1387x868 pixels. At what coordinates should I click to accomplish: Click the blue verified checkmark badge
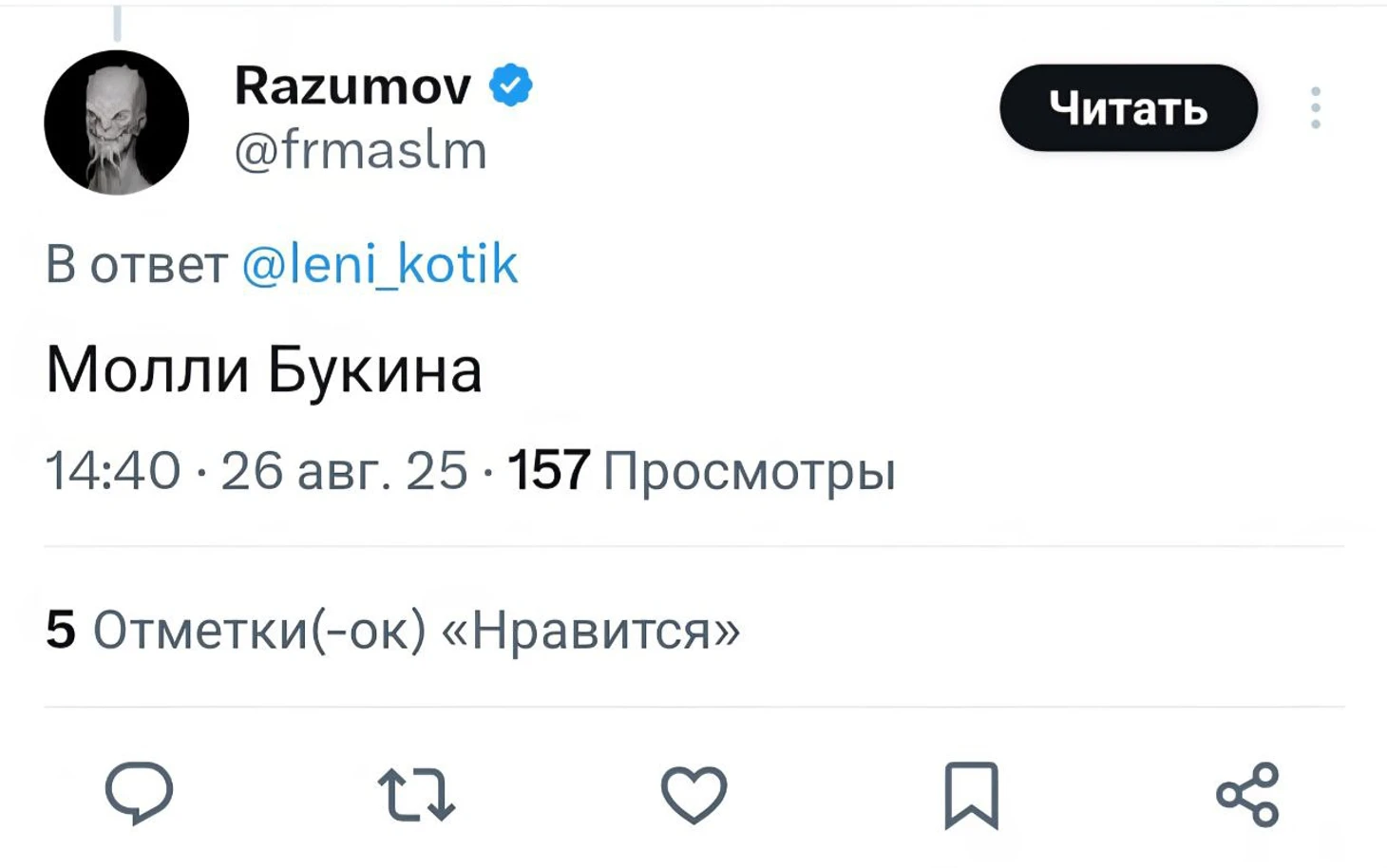(511, 86)
